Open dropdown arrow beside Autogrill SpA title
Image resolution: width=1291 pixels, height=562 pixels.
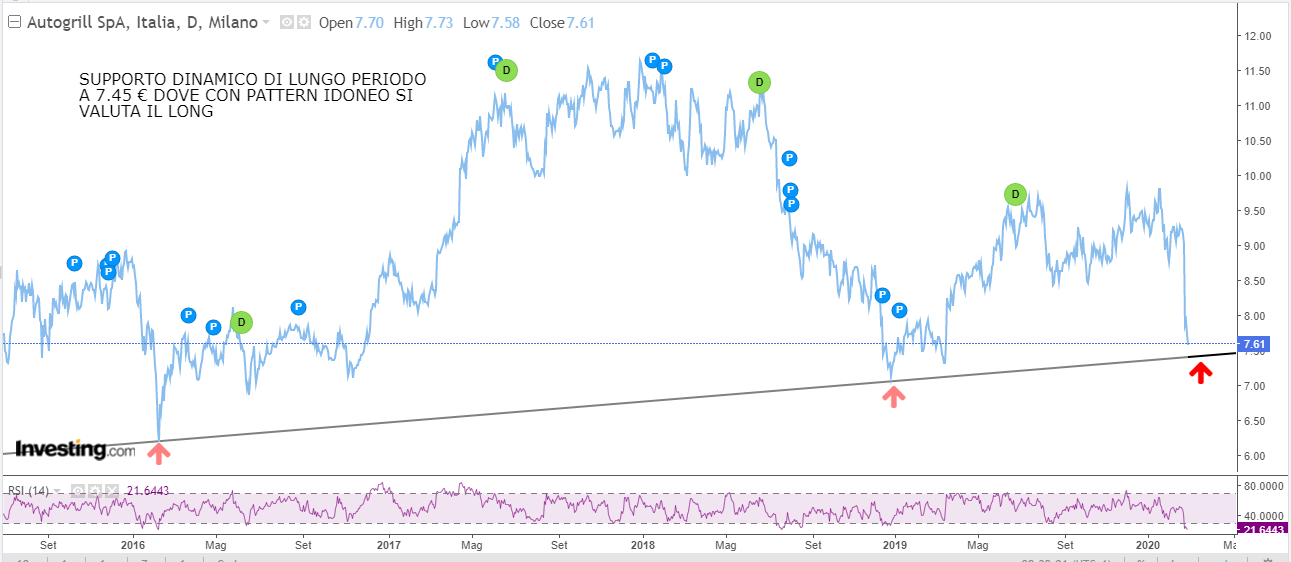click(x=266, y=23)
